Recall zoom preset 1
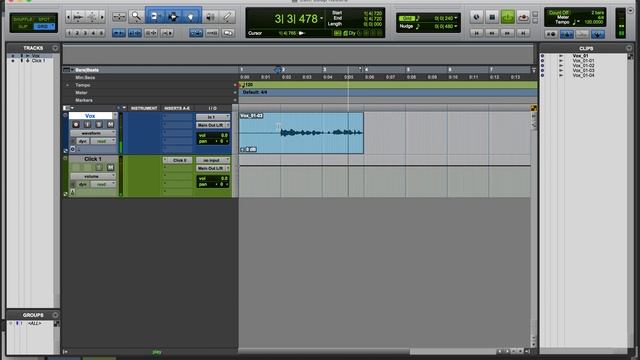The height and width of the screenshot is (360, 640). (69, 33)
